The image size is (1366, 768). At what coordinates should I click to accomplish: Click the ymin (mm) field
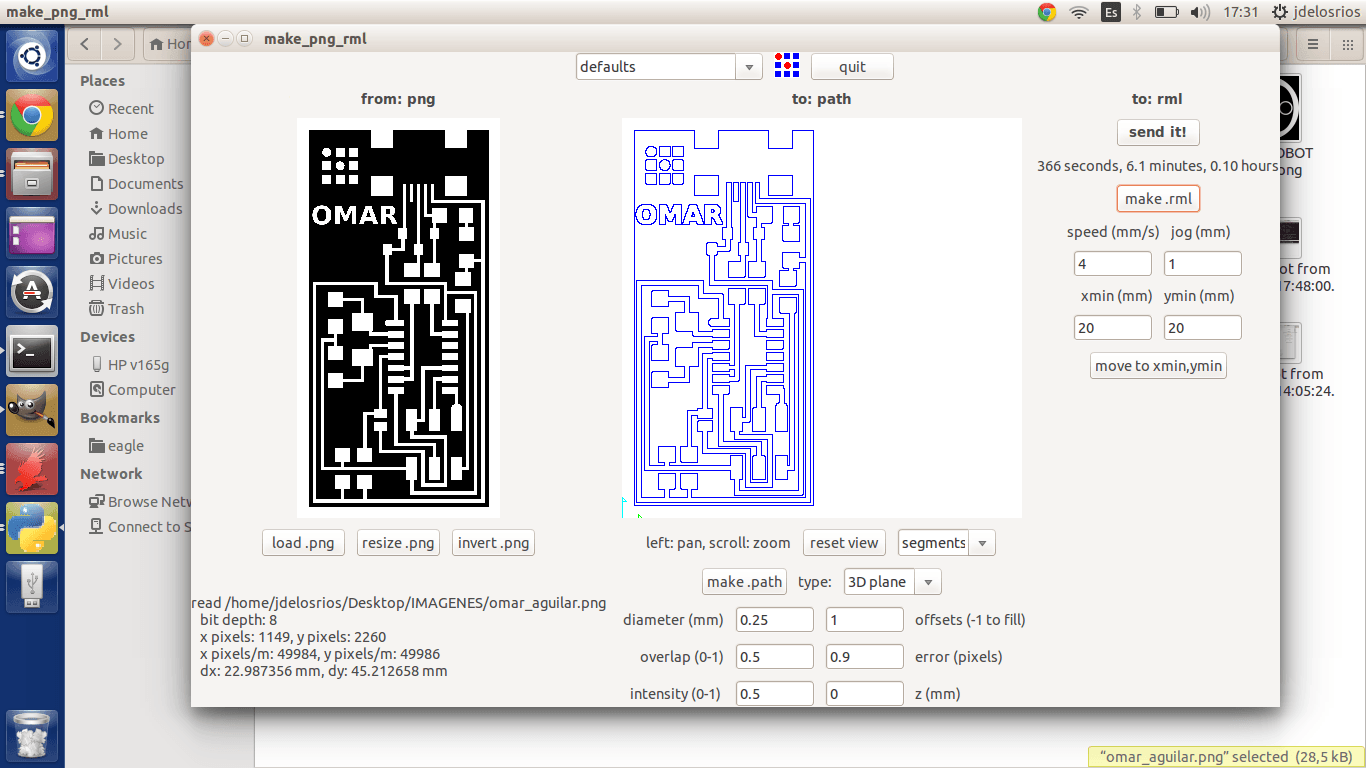[x=1203, y=328]
